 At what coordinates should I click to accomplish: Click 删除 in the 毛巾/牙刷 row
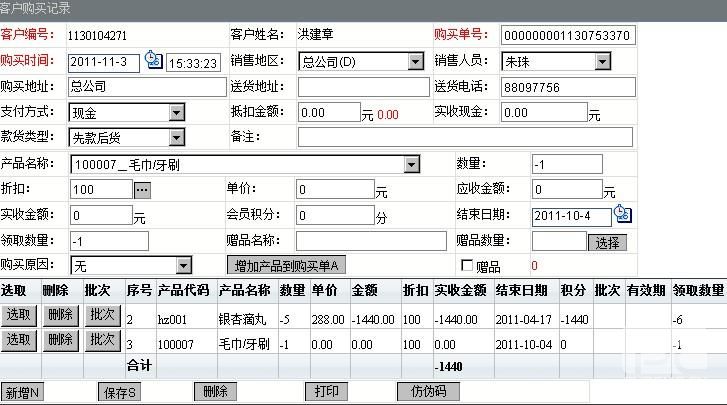[x=60, y=340]
